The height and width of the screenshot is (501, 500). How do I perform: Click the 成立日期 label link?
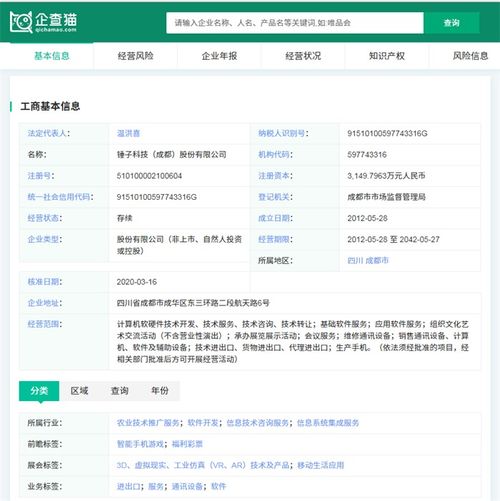(274, 218)
